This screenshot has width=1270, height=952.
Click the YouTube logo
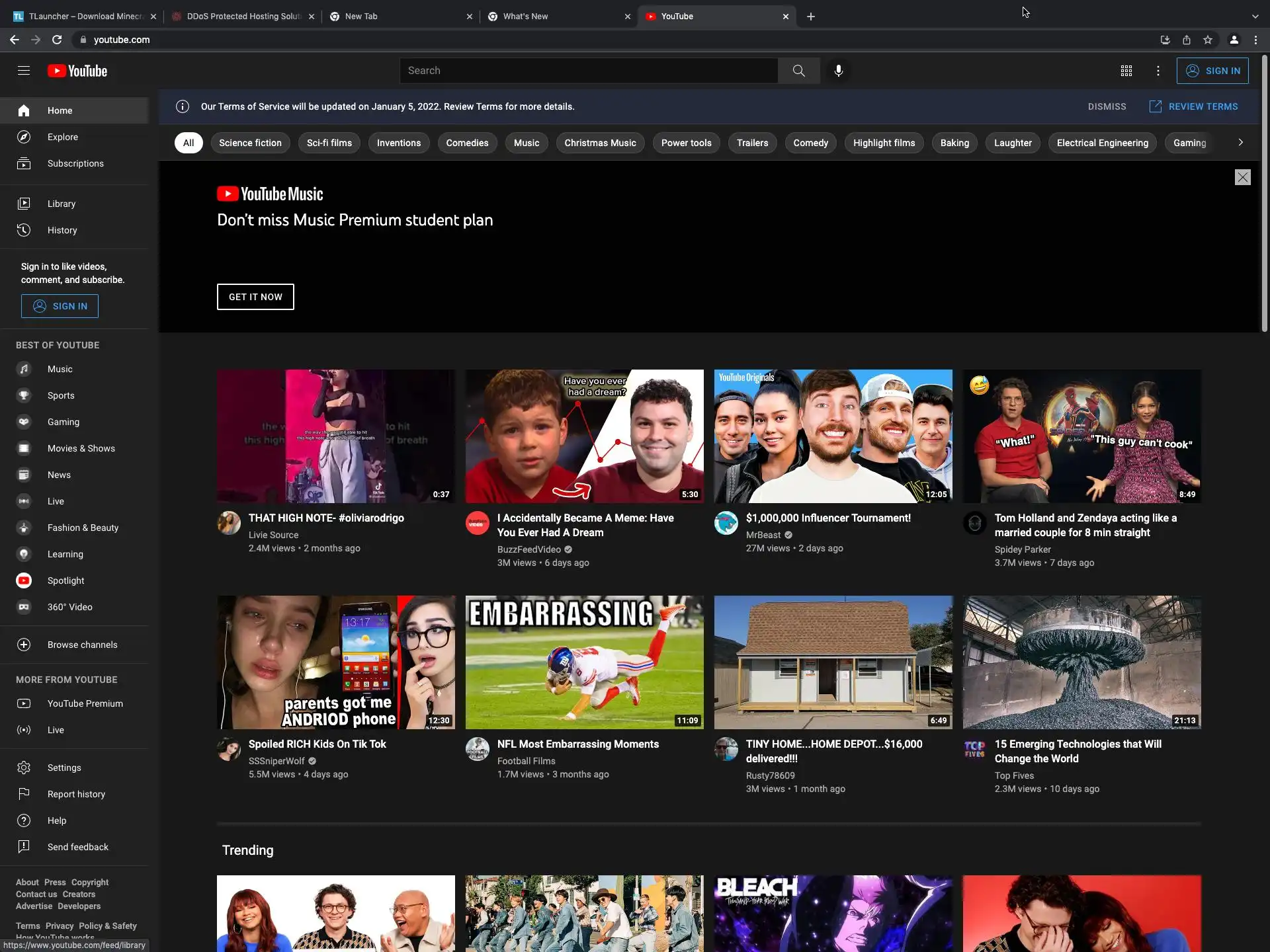pos(77,71)
